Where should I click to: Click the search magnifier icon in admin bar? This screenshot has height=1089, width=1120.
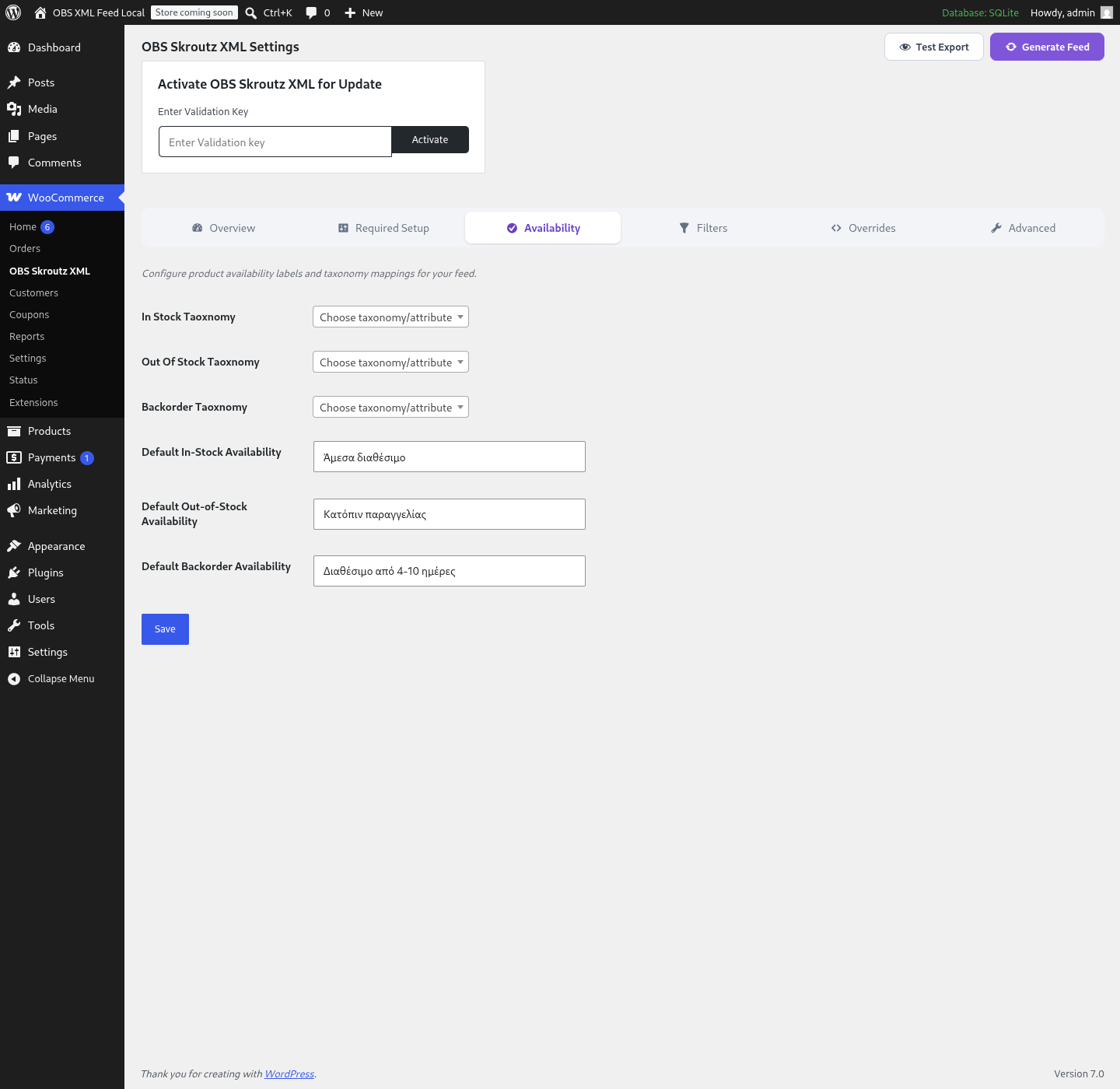251,12
